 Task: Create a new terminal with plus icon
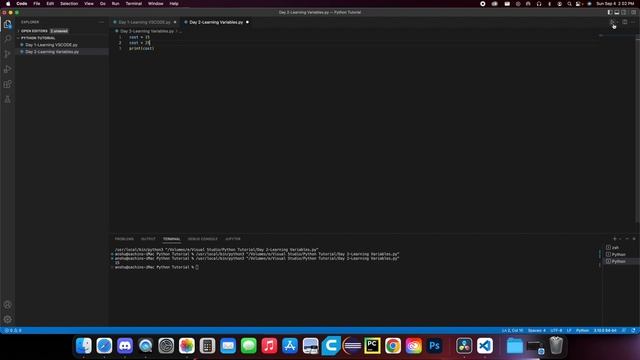click(615, 239)
